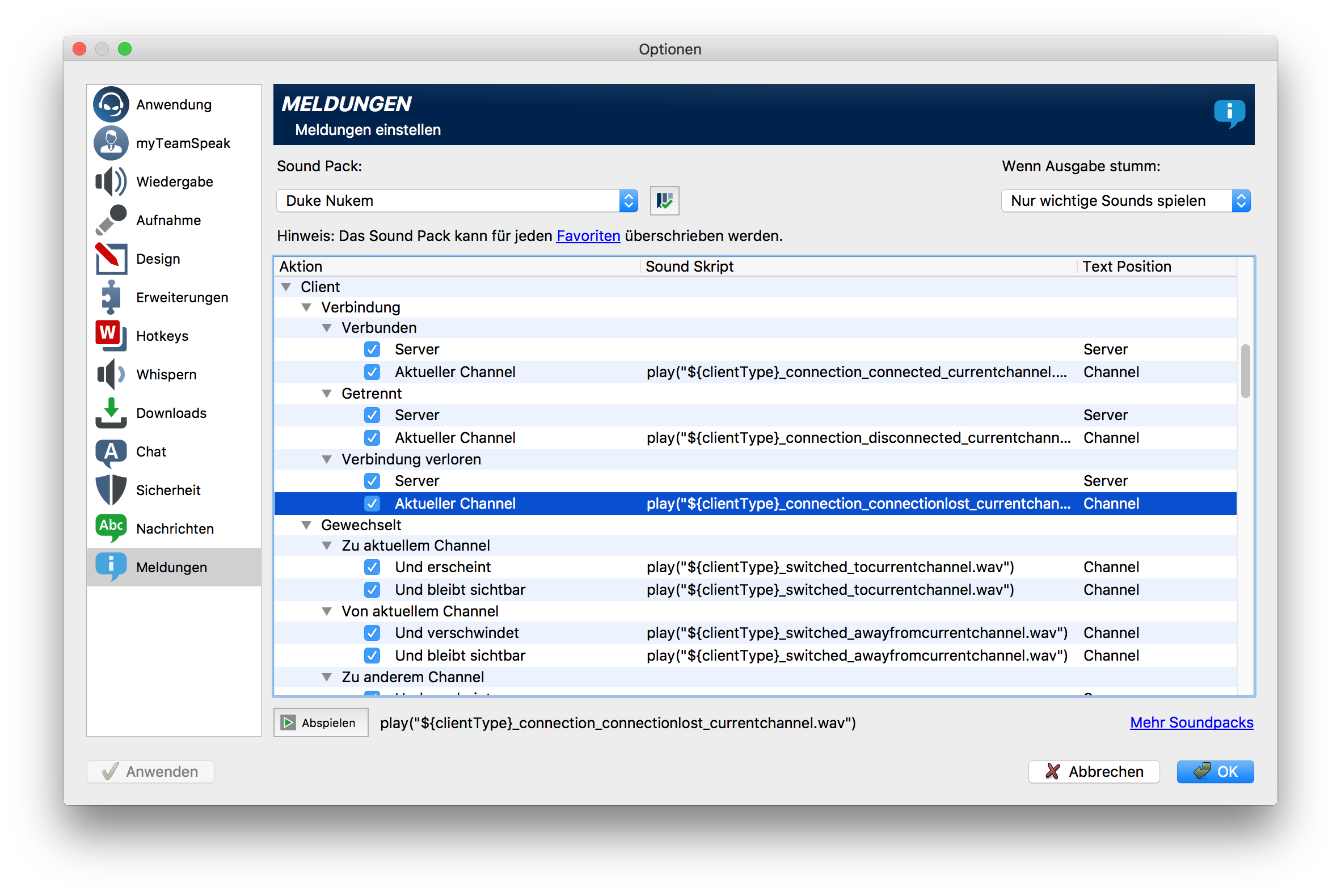Open the Downloads arrow icon
Image resolution: width=1341 pixels, height=896 pixels.
point(111,413)
